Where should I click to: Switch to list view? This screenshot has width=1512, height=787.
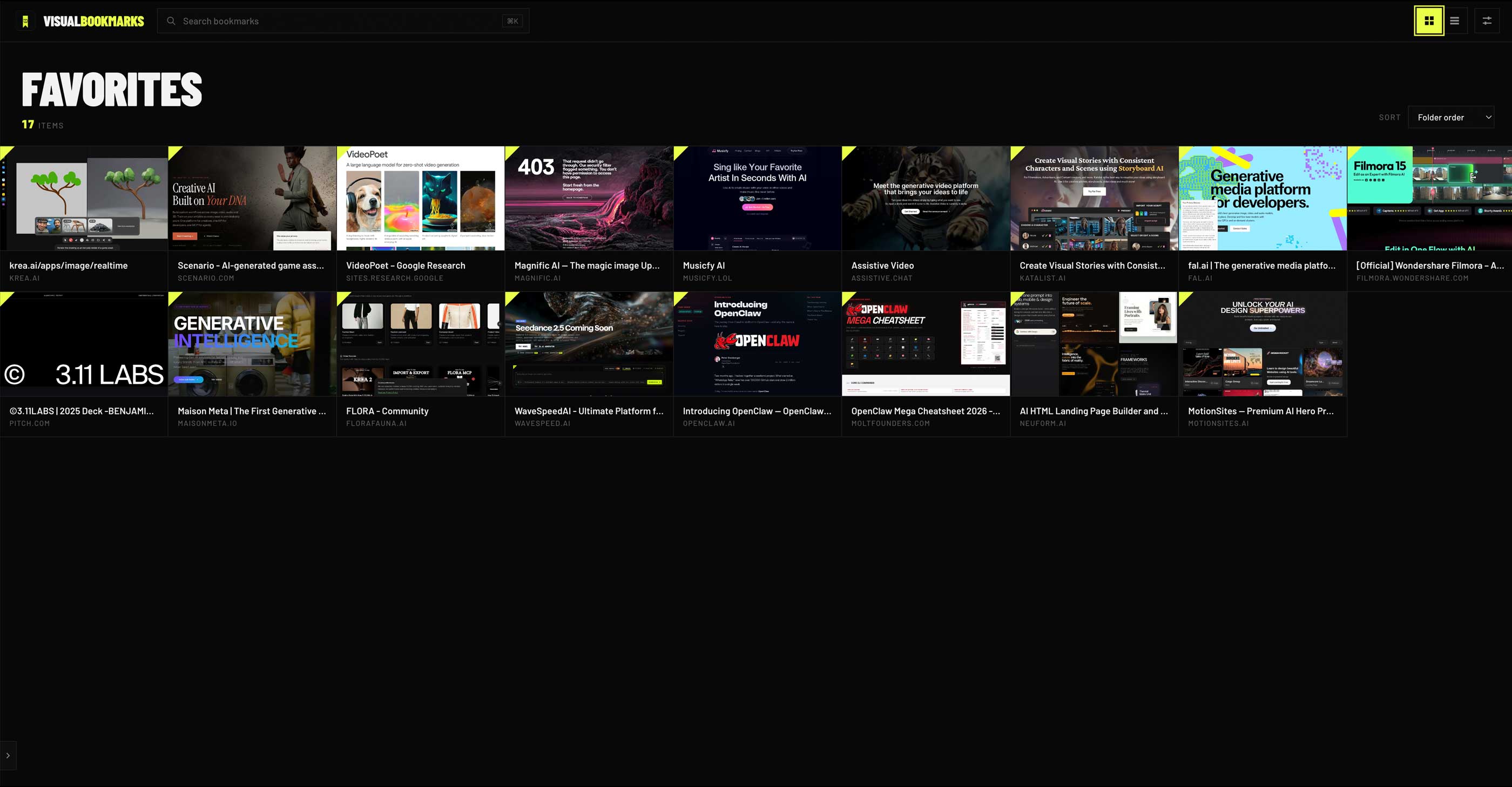point(1454,21)
